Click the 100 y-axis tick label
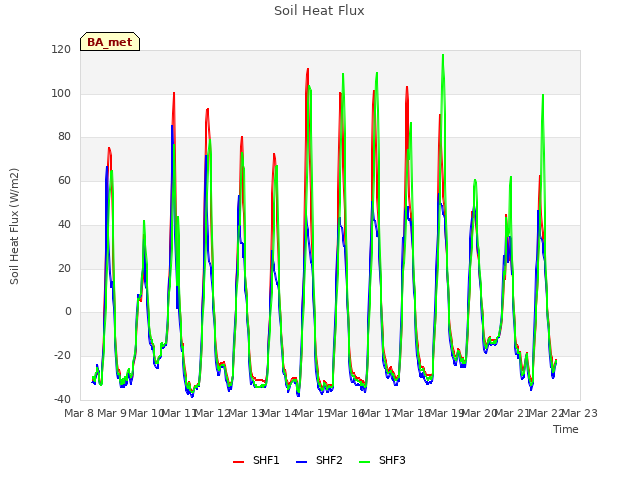The width and height of the screenshot is (640, 480). click(x=61, y=93)
